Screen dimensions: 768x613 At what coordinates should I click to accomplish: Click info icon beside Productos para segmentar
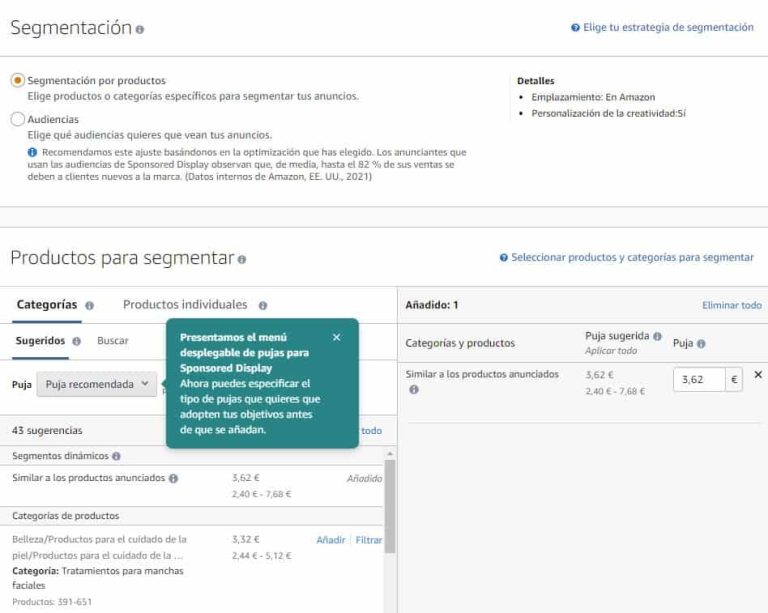tap(241, 259)
